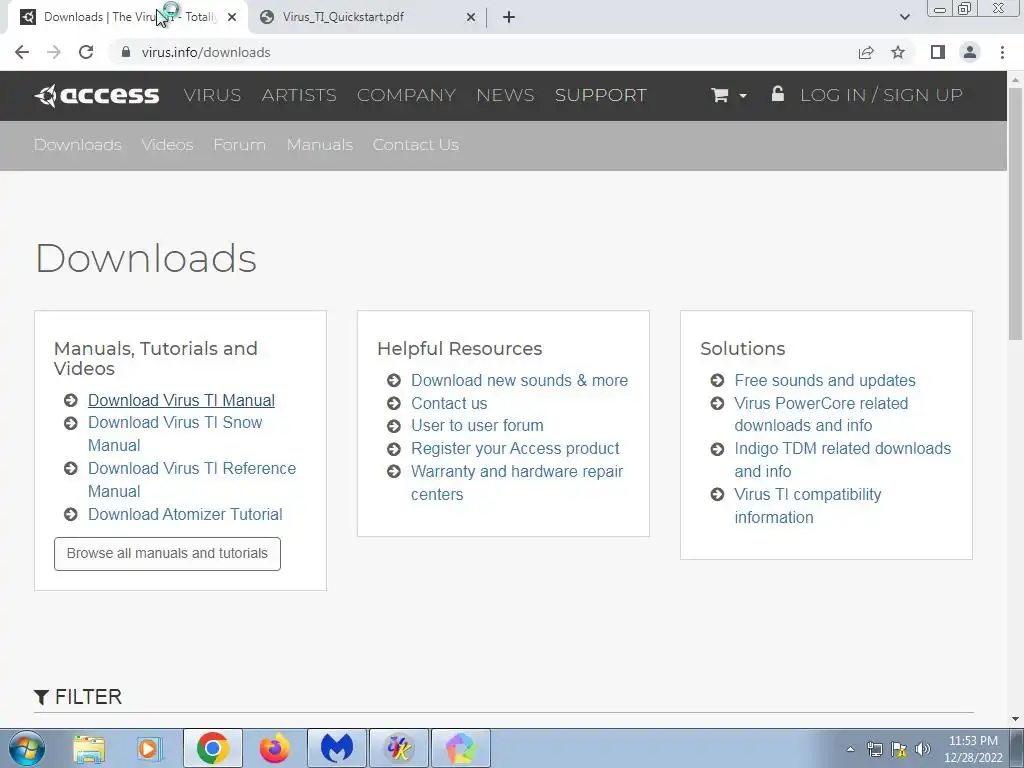Show hidden system tray icons arrow
Screen dimensions: 1024x768
(850, 749)
